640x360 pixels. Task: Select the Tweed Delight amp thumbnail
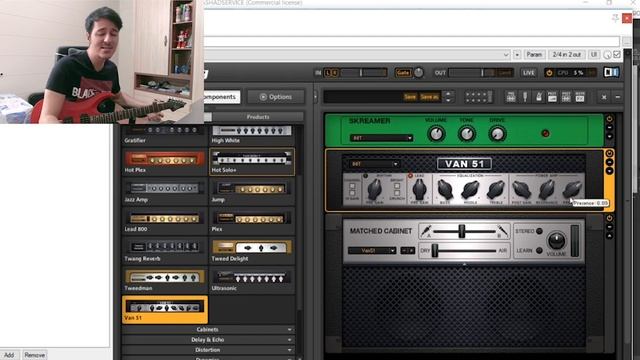[x=252, y=251]
